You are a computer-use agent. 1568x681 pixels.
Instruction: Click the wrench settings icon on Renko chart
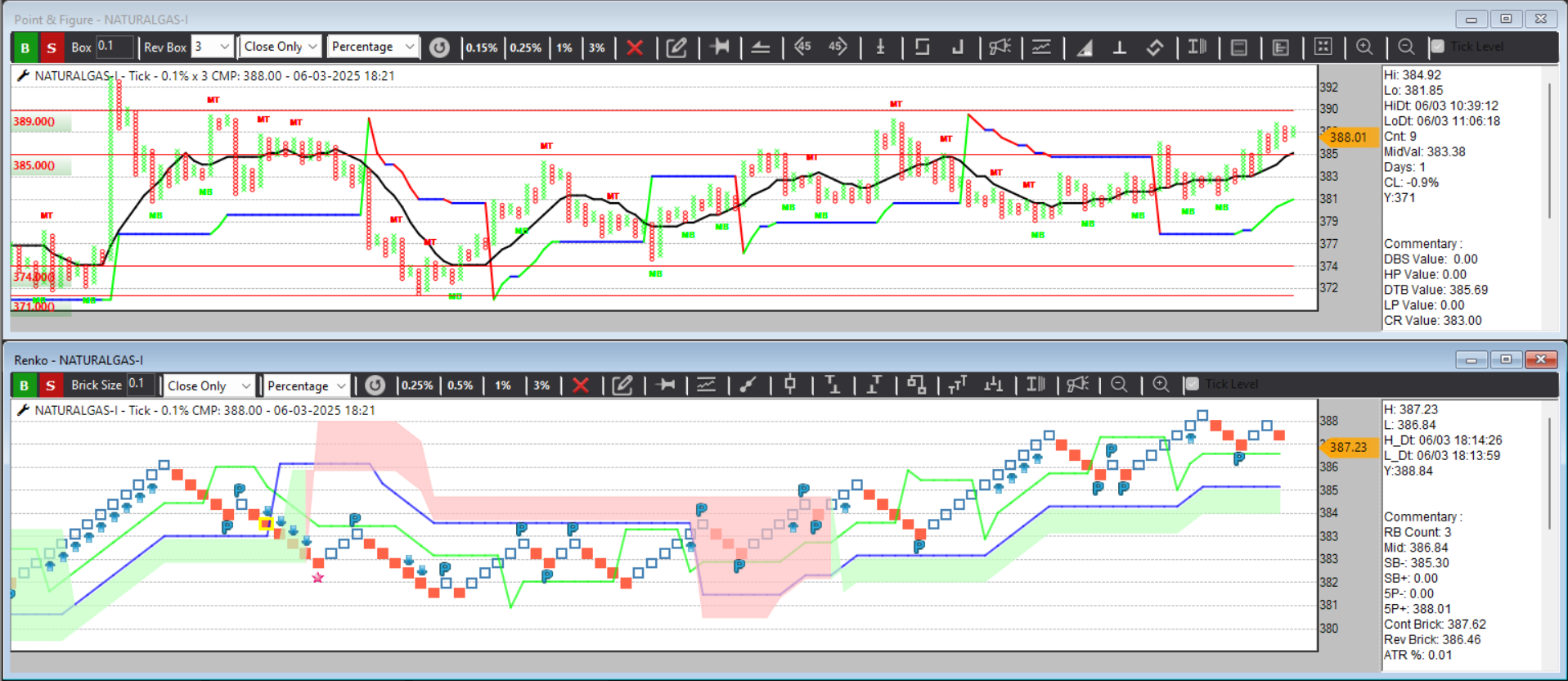click(23, 410)
